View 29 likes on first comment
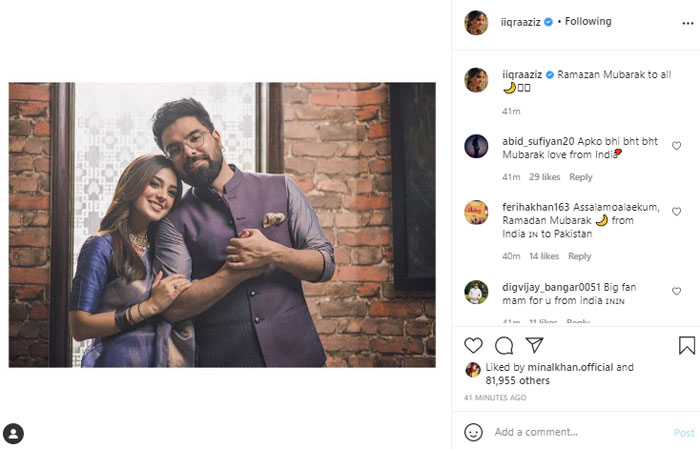This screenshot has width=700, height=449. [544, 177]
